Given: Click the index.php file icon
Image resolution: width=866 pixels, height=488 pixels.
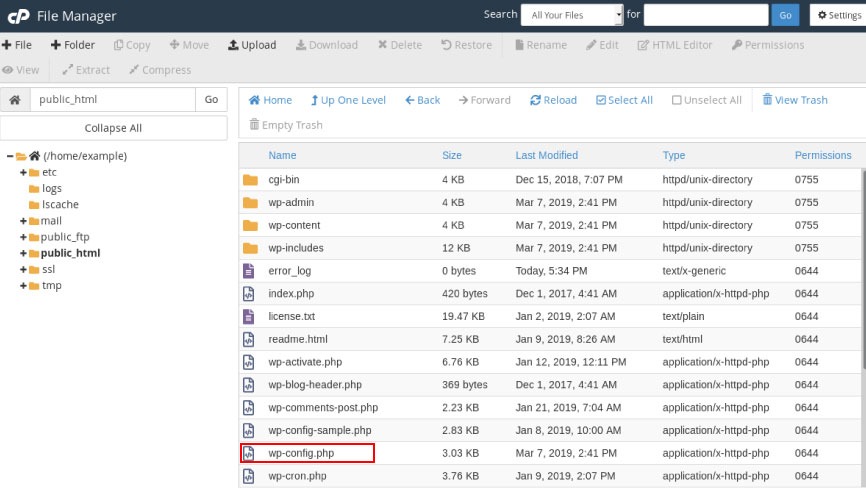Looking at the screenshot, I should 249,294.
